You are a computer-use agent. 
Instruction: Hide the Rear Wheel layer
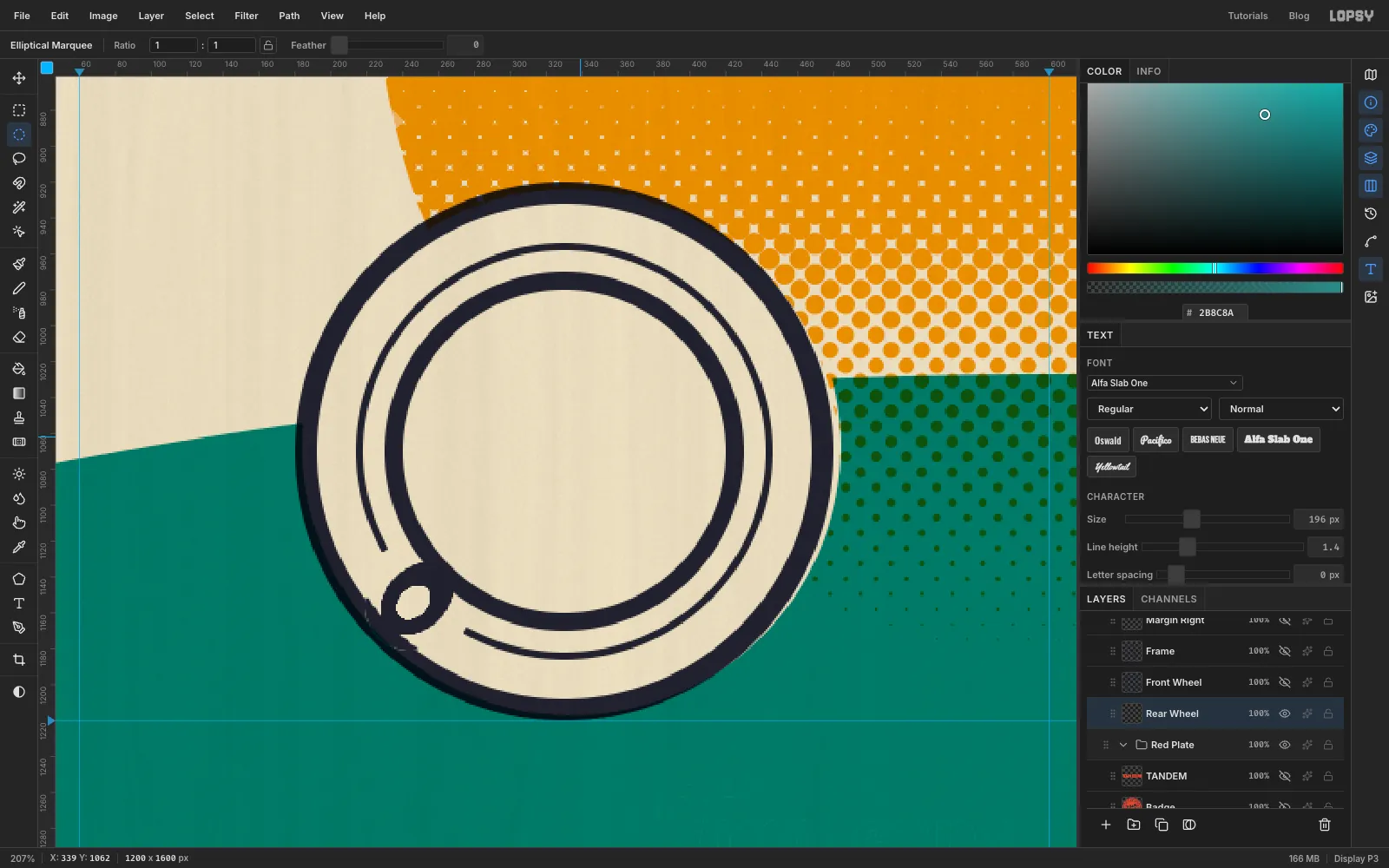pos(1285,713)
